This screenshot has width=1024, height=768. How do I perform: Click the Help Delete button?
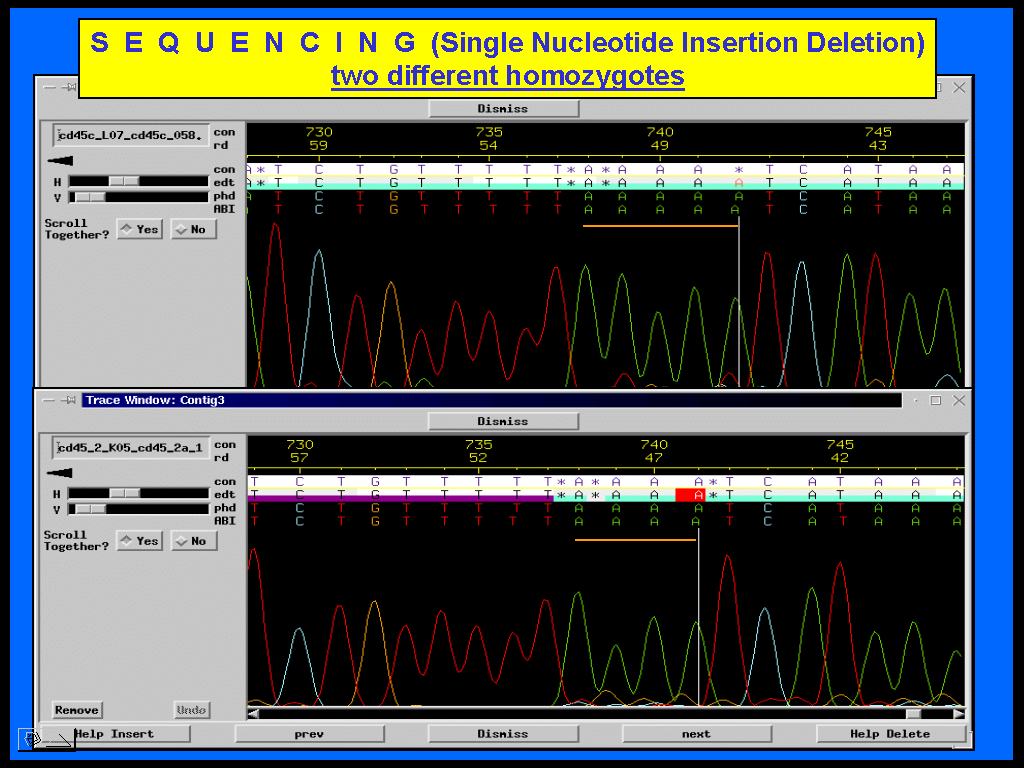pyautogui.click(x=890, y=734)
